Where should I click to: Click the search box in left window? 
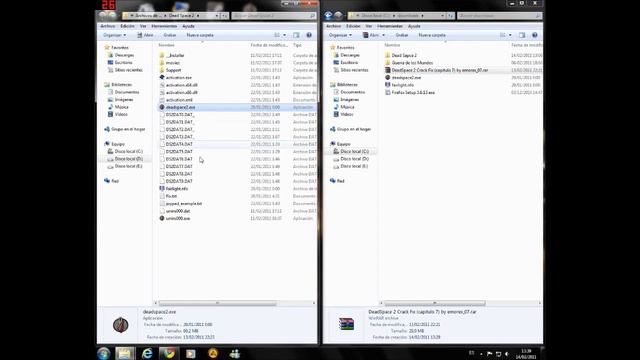tap(273, 16)
